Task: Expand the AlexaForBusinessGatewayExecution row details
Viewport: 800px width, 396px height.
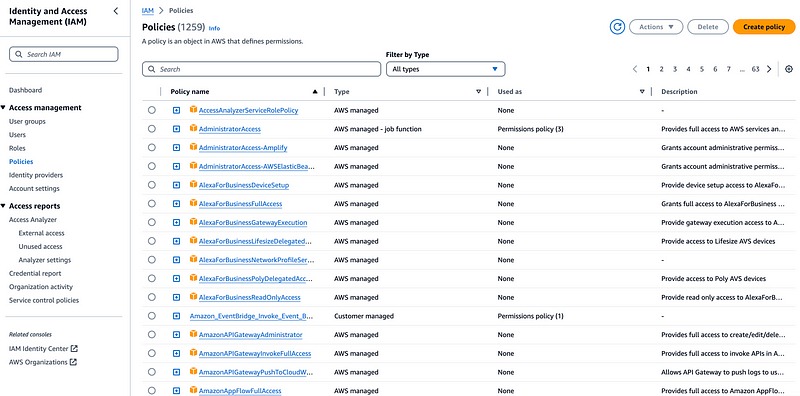Action: pyautogui.click(x=177, y=222)
